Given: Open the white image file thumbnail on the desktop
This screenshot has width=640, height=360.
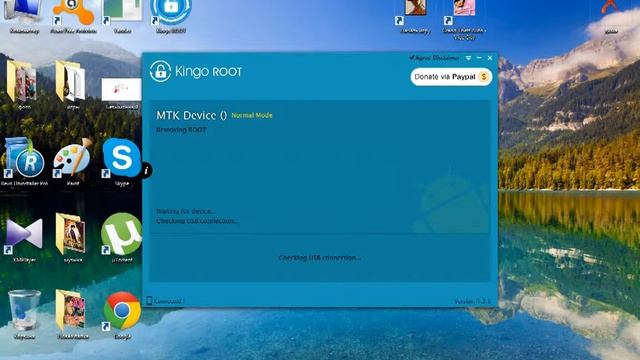Looking at the screenshot, I should tap(121, 89).
